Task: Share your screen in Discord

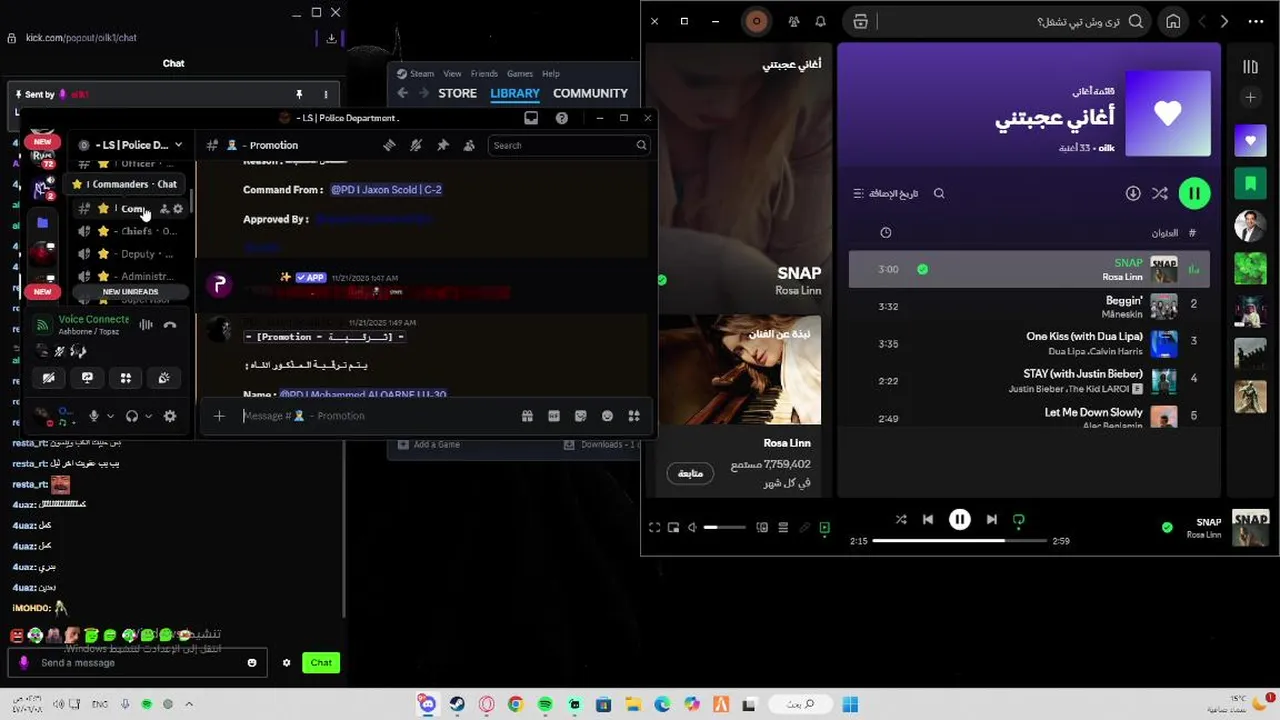Action: [87, 378]
